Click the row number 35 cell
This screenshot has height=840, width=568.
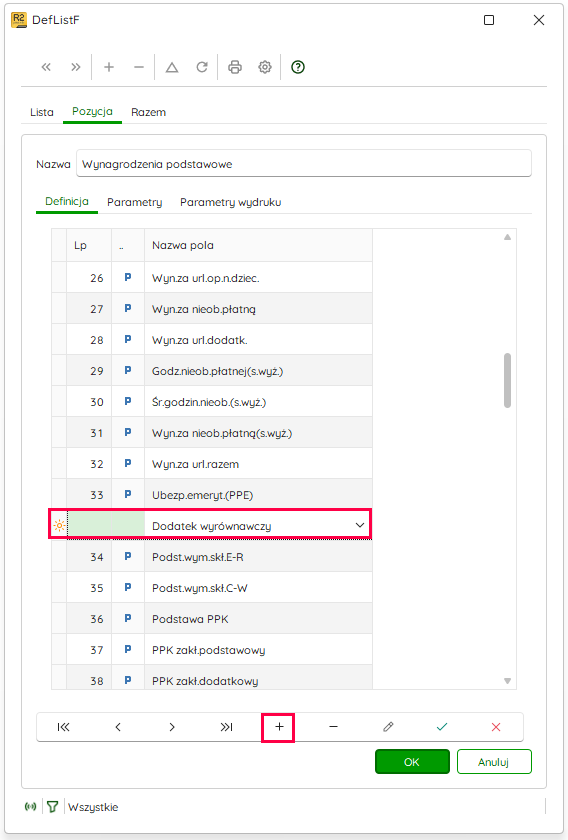tap(89, 588)
